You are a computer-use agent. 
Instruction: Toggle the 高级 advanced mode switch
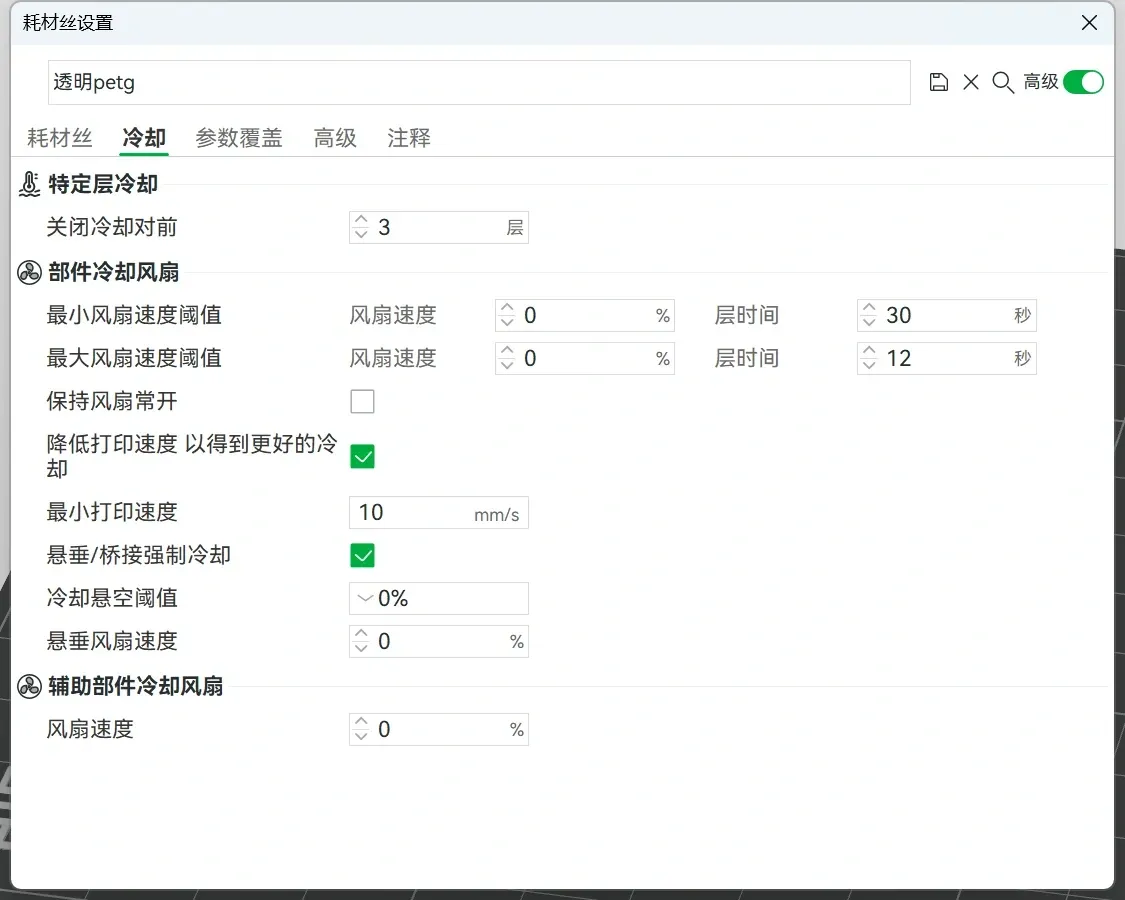point(1082,82)
